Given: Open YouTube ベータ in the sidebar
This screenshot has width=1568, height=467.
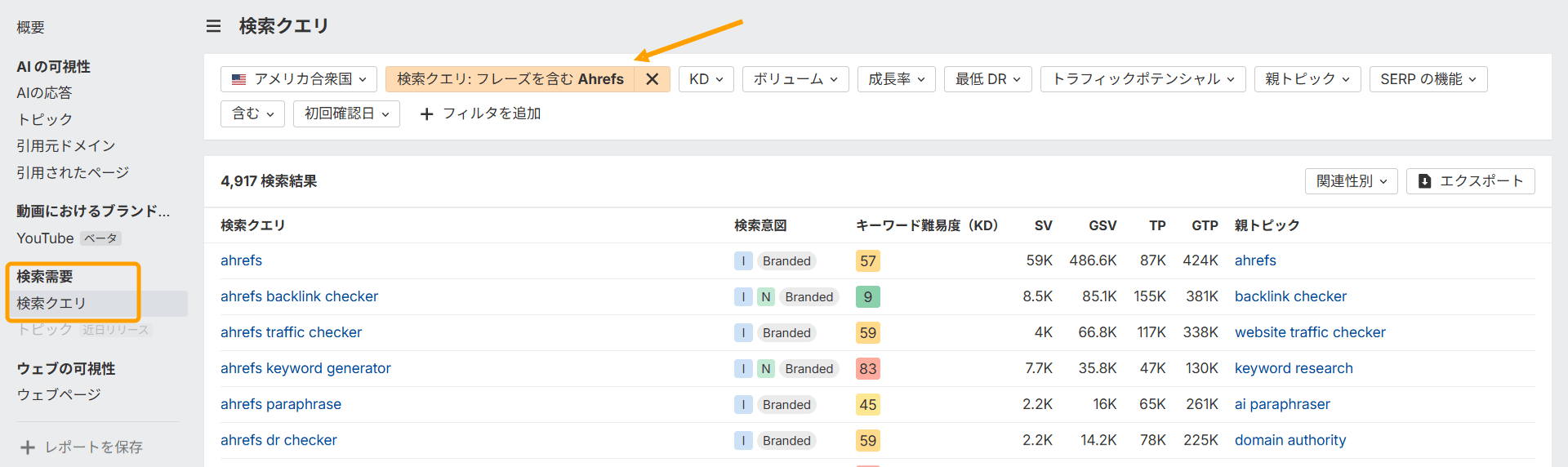Looking at the screenshot, I should (x=69, y=238).
